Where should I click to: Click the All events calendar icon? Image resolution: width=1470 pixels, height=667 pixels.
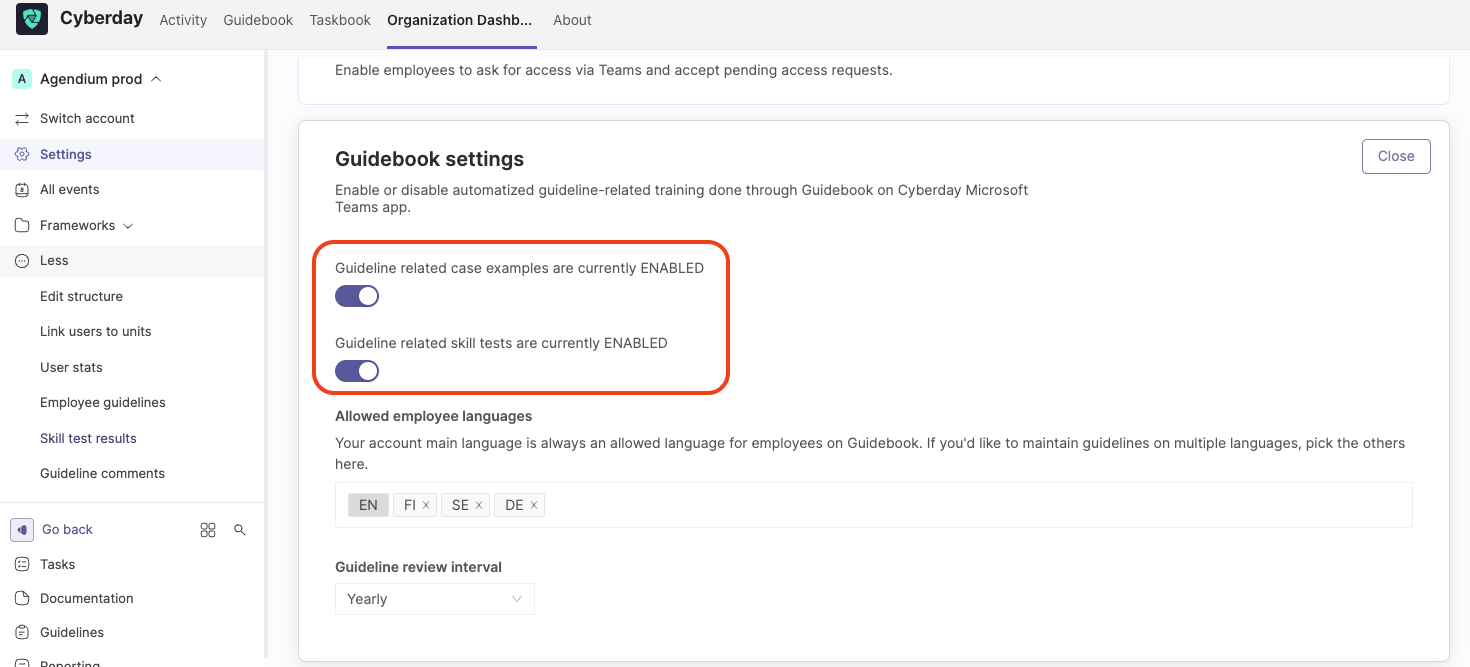[22, 189]
